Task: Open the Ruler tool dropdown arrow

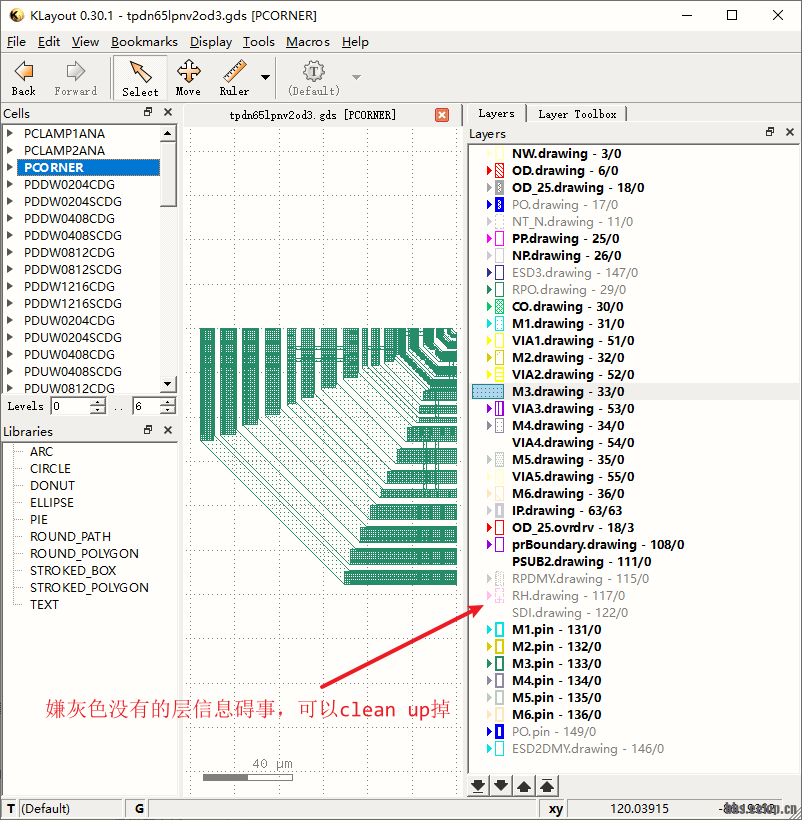Action: point(265,77)
